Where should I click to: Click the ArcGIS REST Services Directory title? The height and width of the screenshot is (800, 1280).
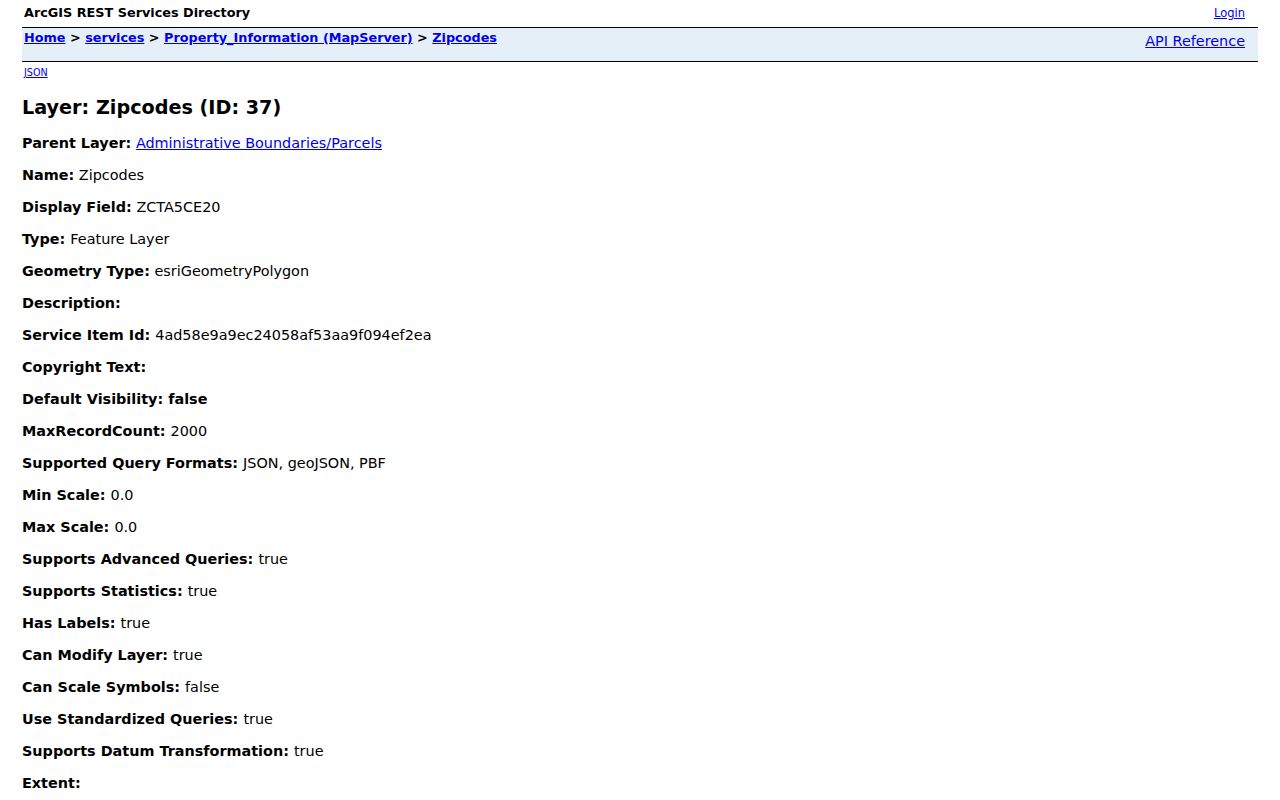[x=137, y=13]
